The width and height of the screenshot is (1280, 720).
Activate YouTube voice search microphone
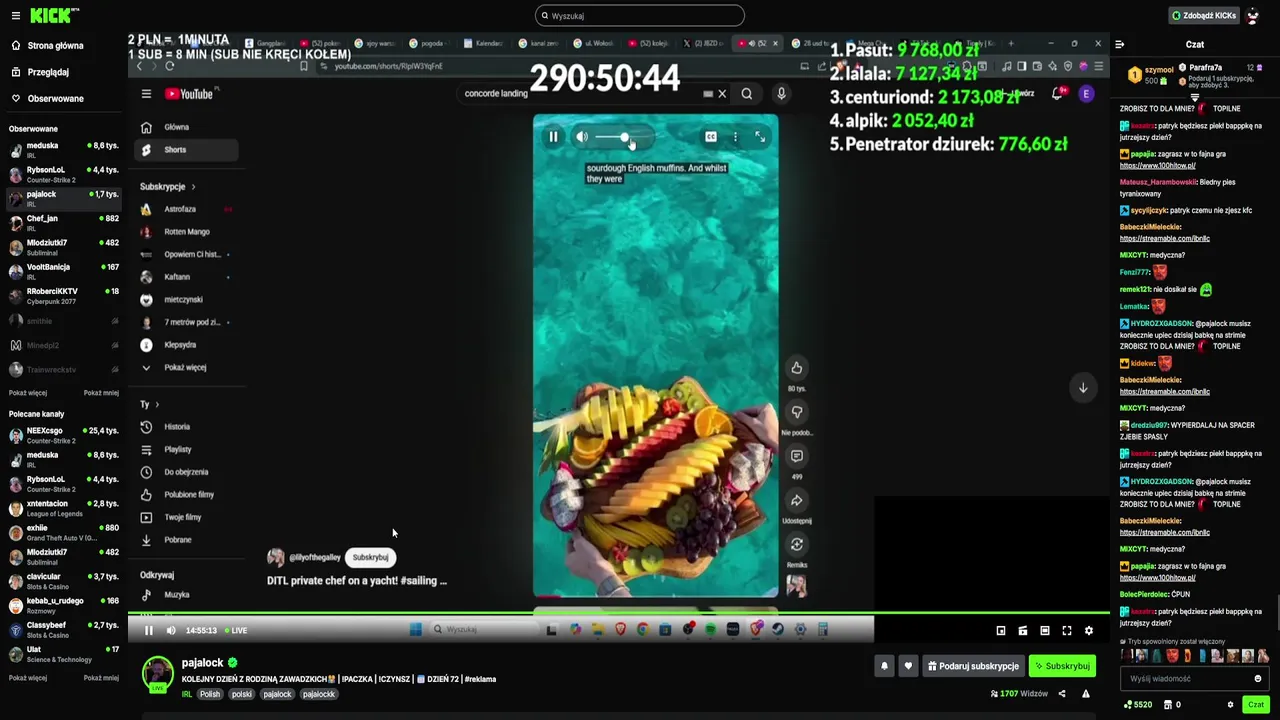(x=781, y=94)
